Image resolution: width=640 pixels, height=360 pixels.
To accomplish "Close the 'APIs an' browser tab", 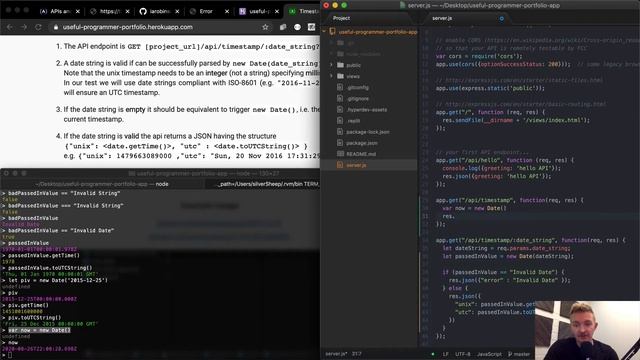I will (x=78, y=11).
